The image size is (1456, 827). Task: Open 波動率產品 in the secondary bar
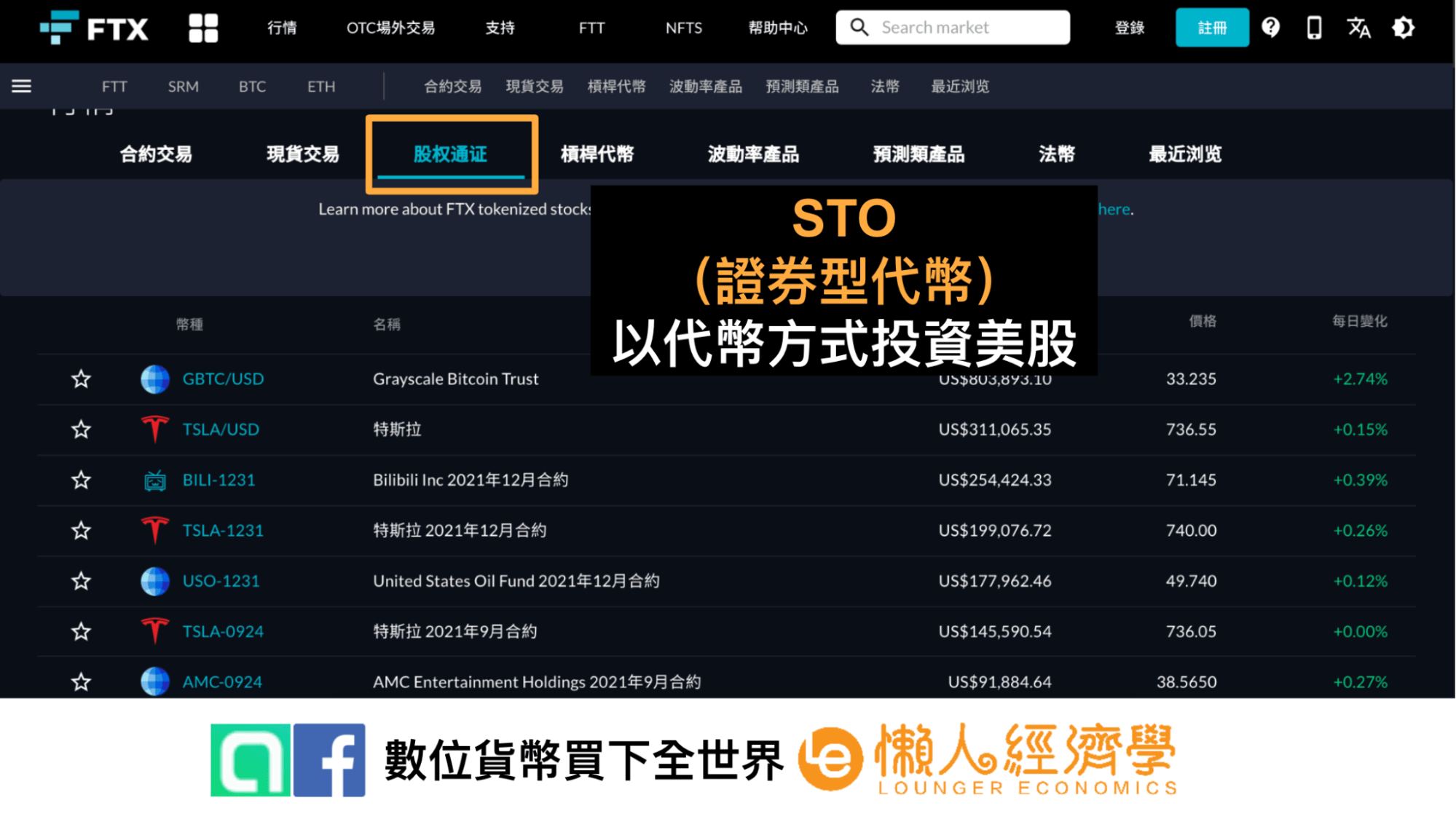pyautogui.click(x=706, y=87)
